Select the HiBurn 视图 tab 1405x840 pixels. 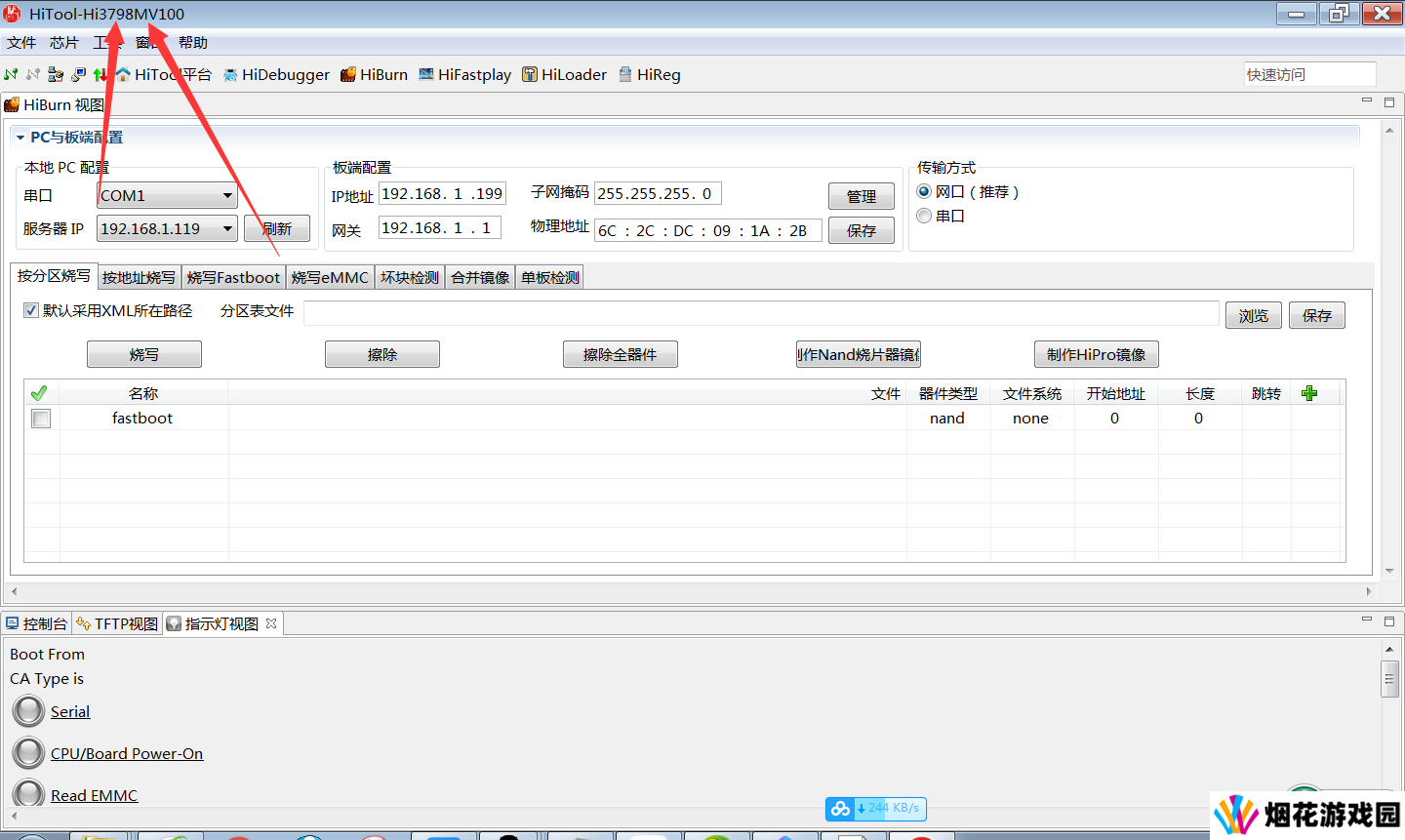55,104
